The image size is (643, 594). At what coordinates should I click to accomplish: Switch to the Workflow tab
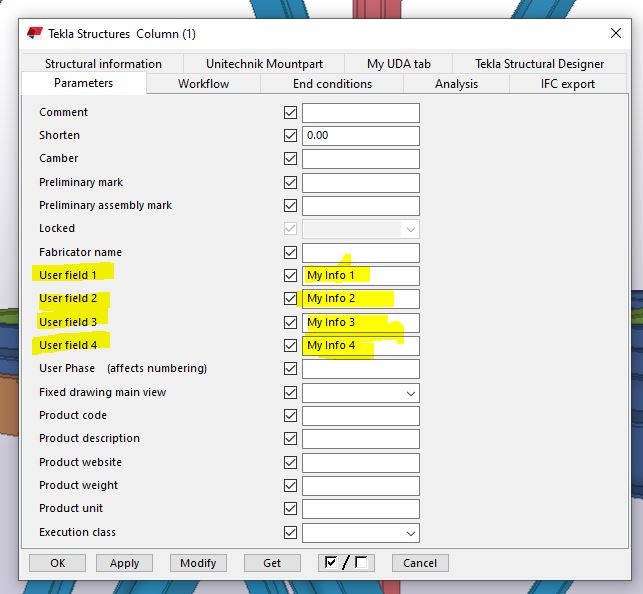(203, 84)
